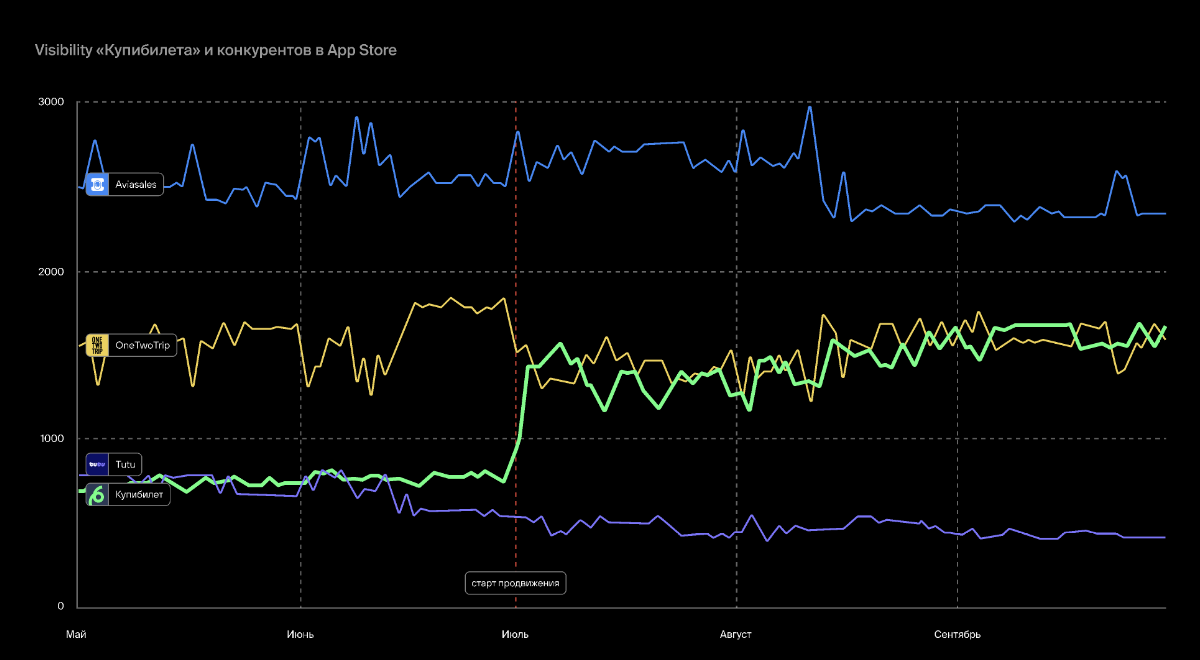This screenshot has width=1200, height=660.
Task: Click the 1000 y-axis value
Action: (x=52, y=439)
